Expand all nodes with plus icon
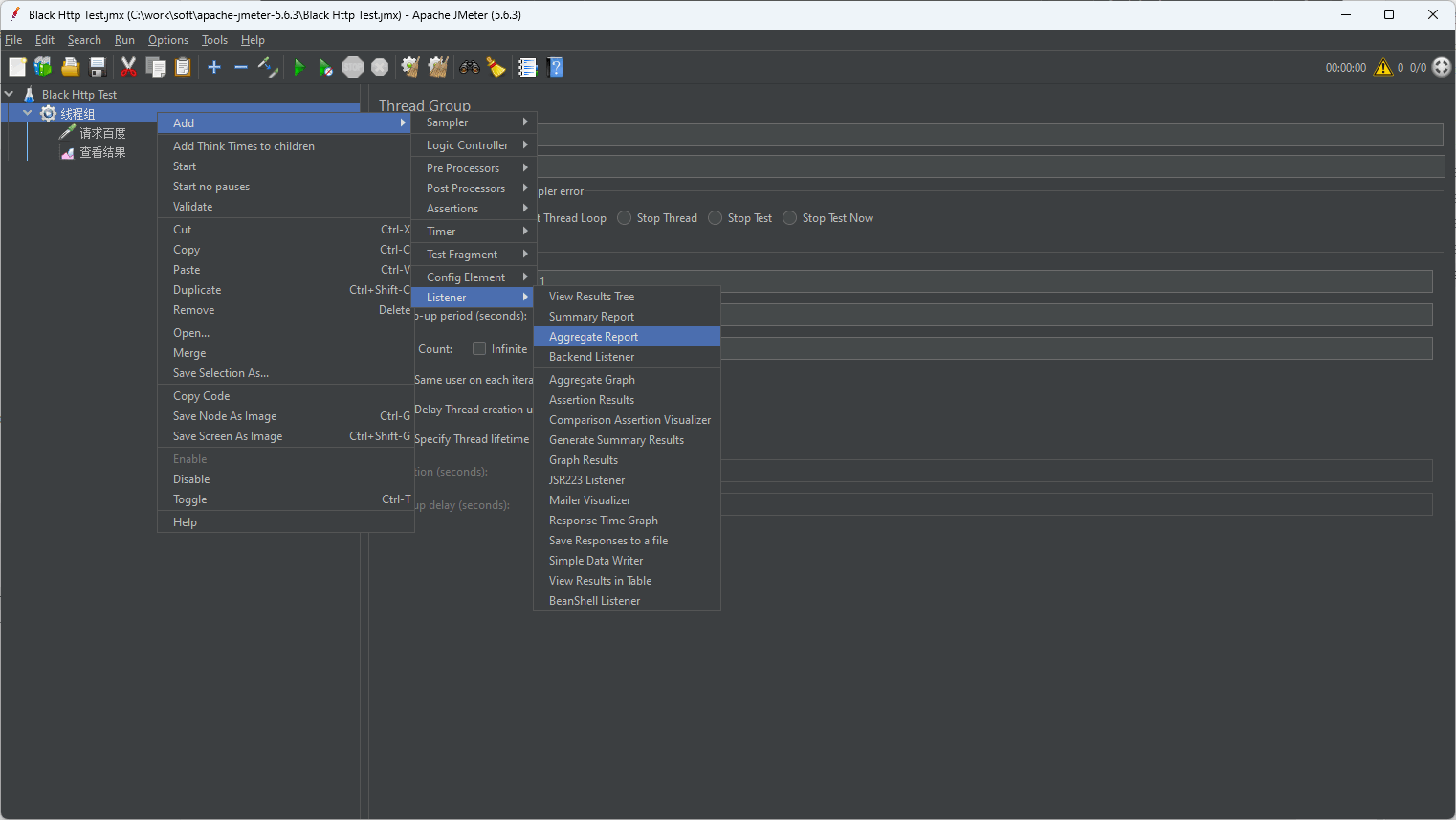This screenshot has height=820, width=1456. pos(214,67)
